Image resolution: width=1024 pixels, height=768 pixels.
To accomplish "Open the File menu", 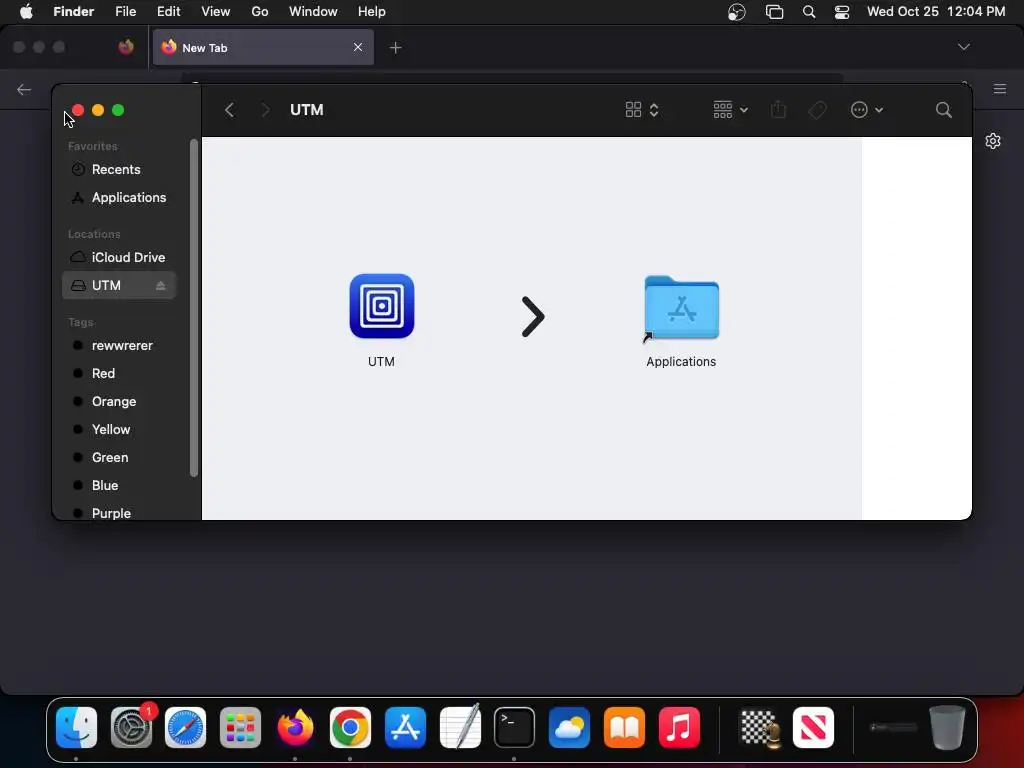I will (125, 12).
